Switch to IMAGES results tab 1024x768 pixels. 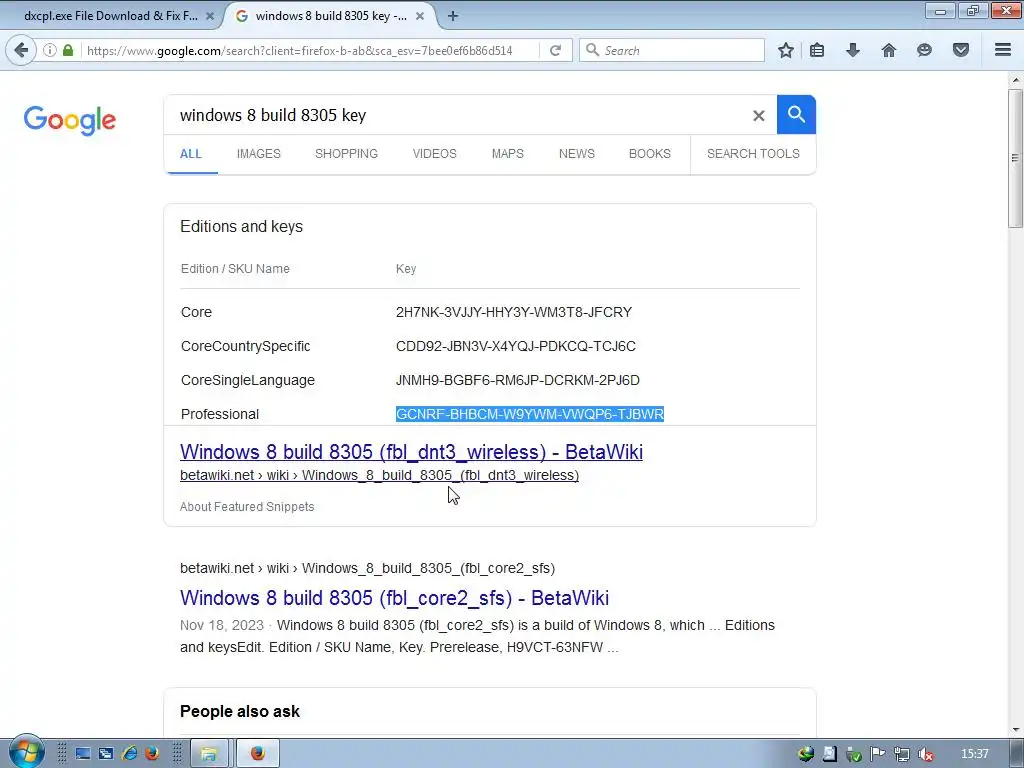click(x=259, y=153)
